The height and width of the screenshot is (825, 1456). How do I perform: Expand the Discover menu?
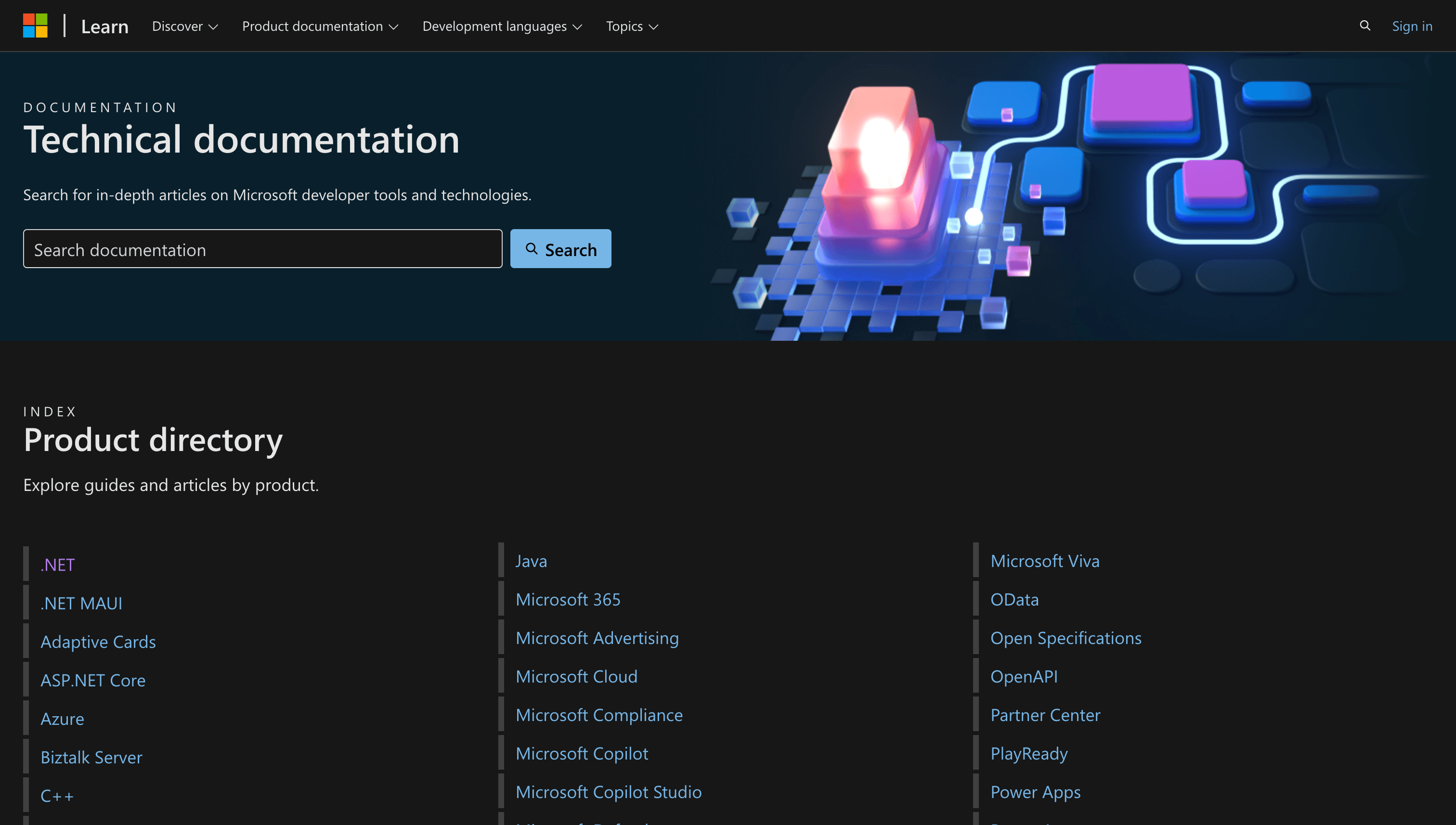pyautogui.click(x=185, y=26)
